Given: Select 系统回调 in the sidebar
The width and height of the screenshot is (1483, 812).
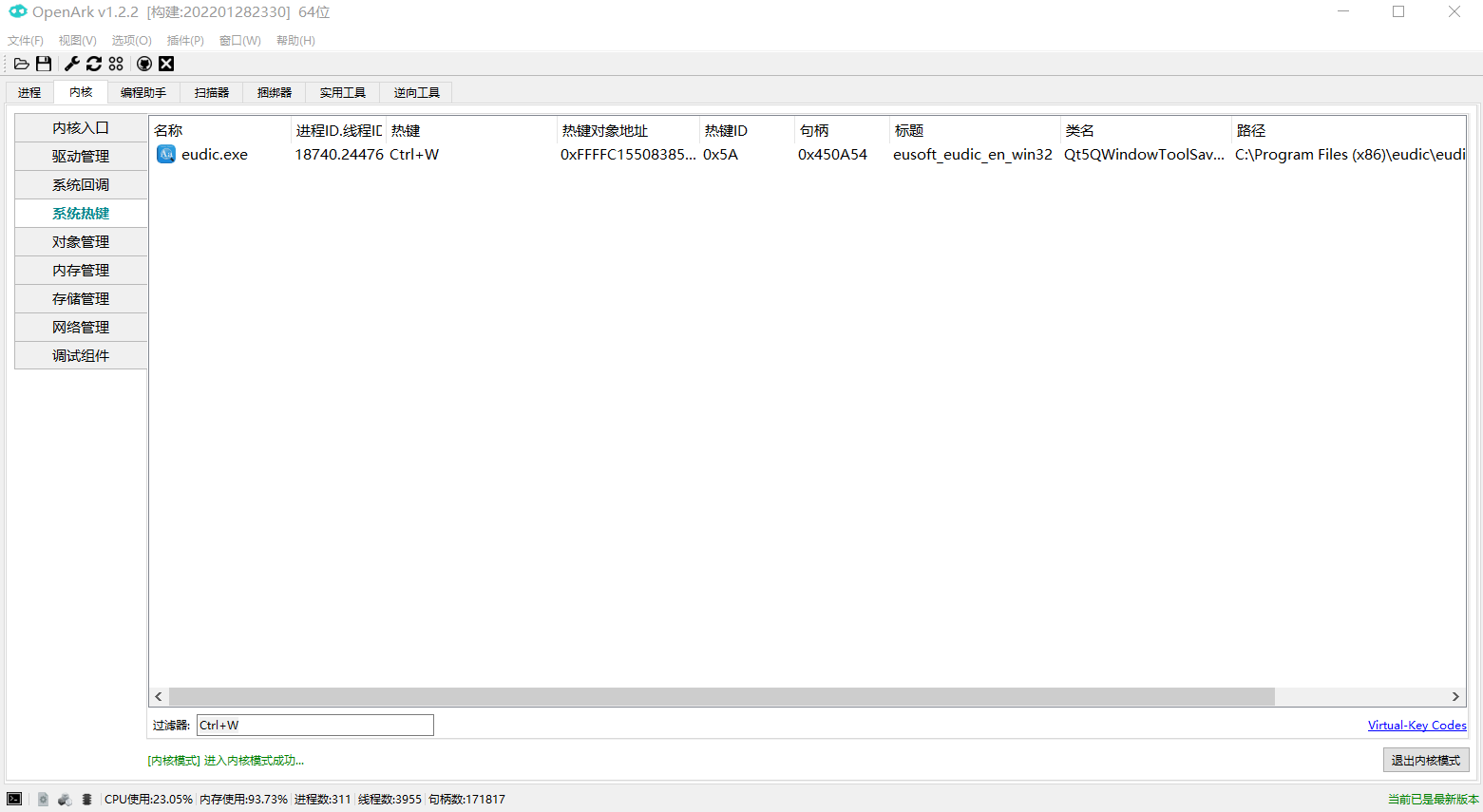Looking at the screenshot, I should [81, 185].
